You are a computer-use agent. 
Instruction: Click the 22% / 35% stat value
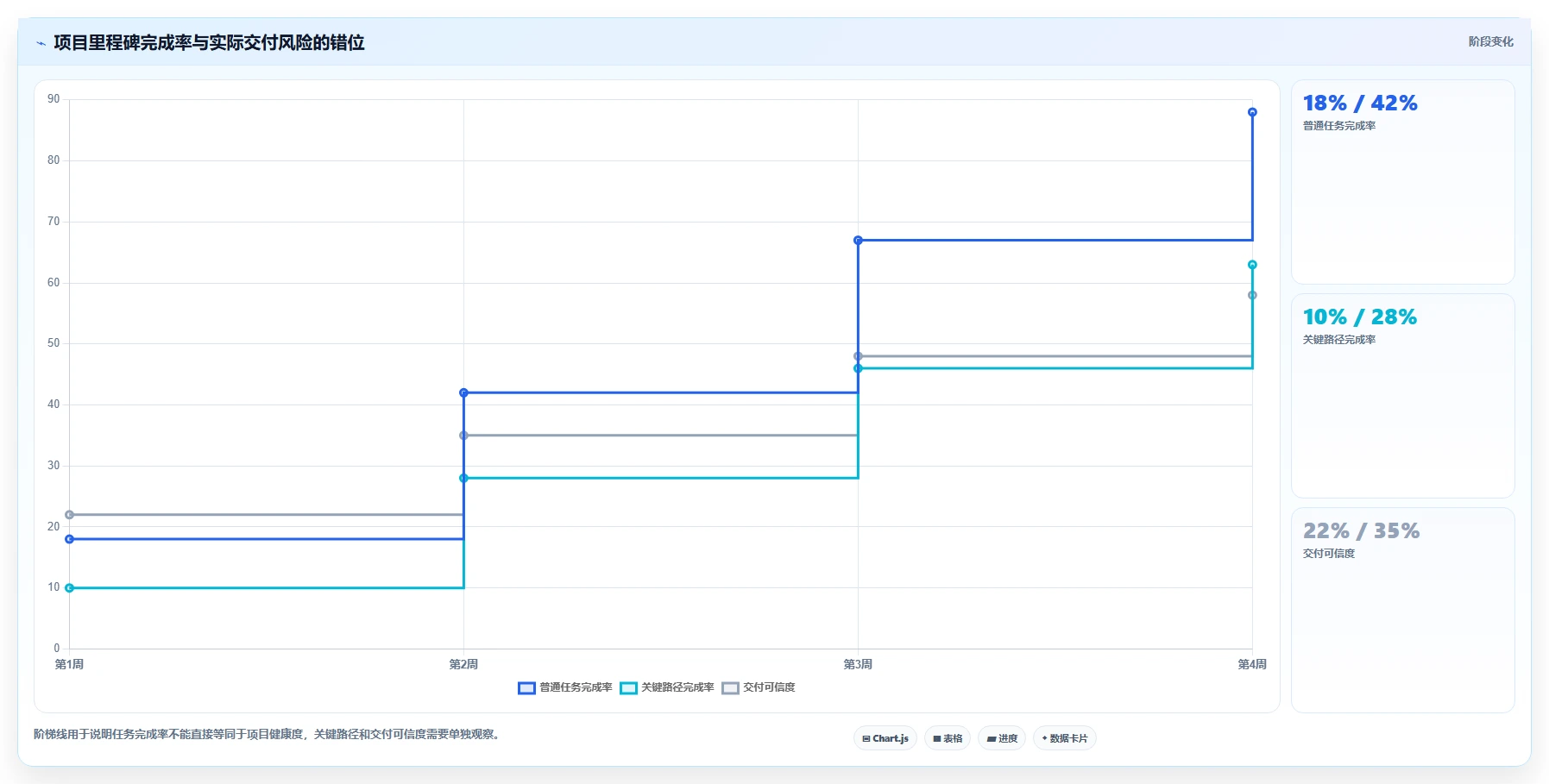point(1361,531)
